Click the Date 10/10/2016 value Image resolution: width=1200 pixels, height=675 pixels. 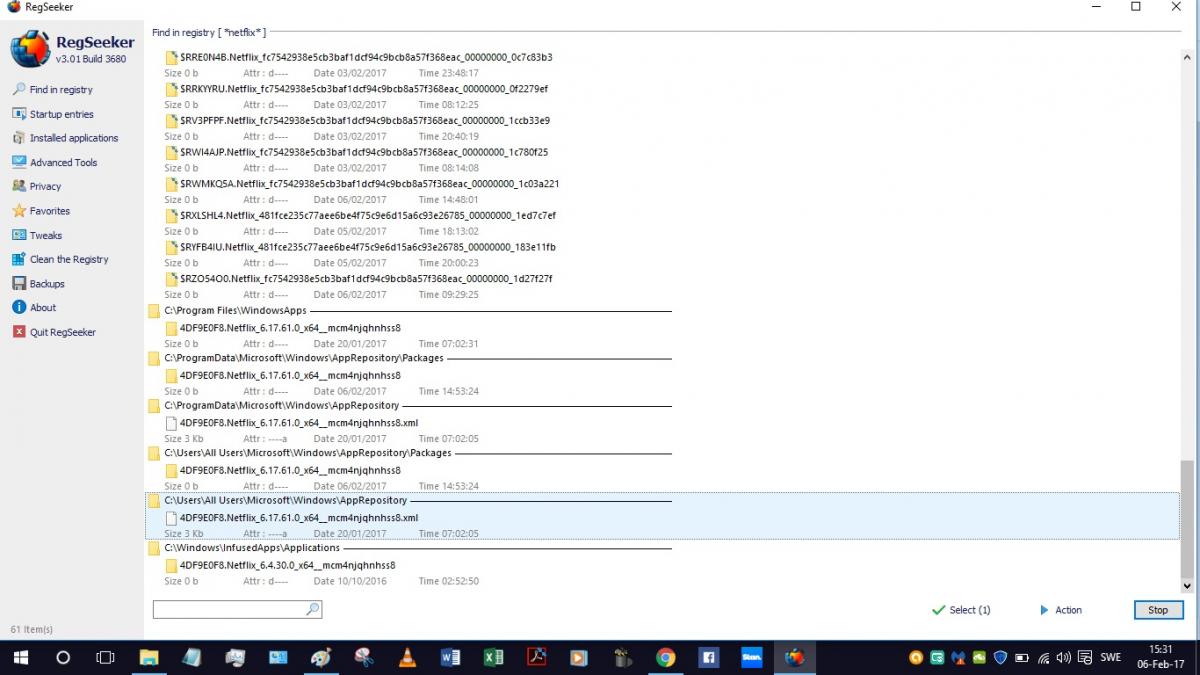(x=349, y=581)
